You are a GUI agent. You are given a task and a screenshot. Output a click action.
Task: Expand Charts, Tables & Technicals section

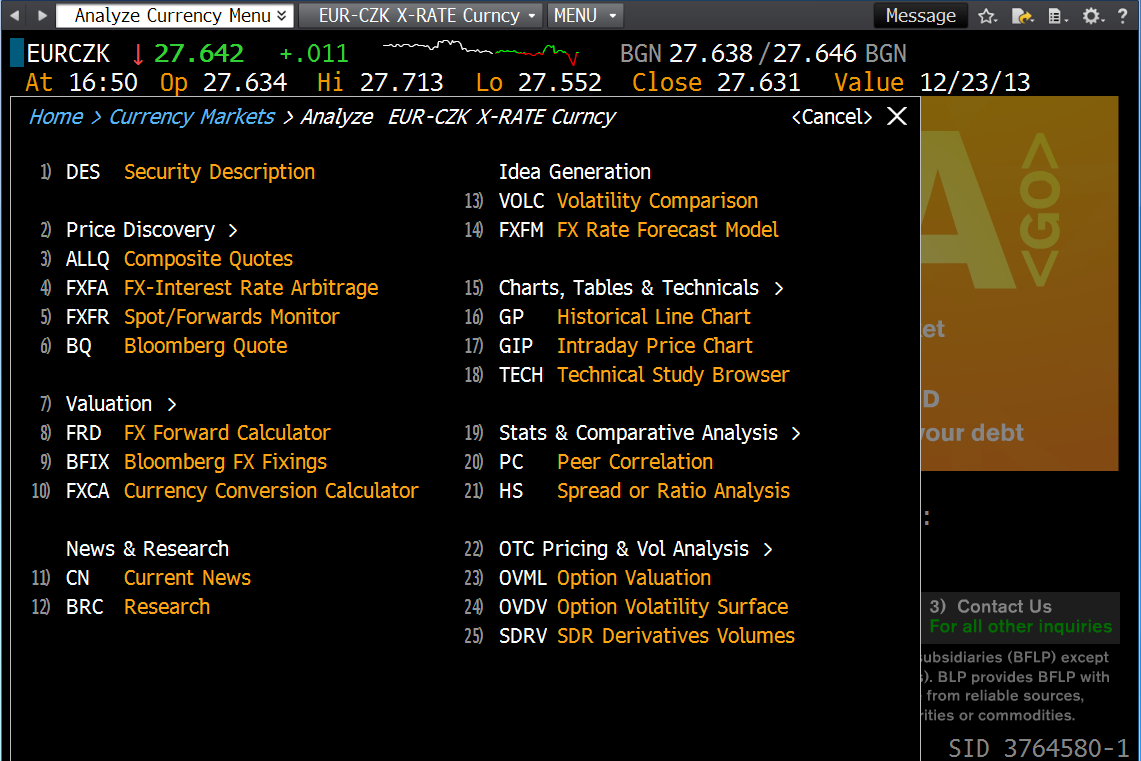coord(624,288)
